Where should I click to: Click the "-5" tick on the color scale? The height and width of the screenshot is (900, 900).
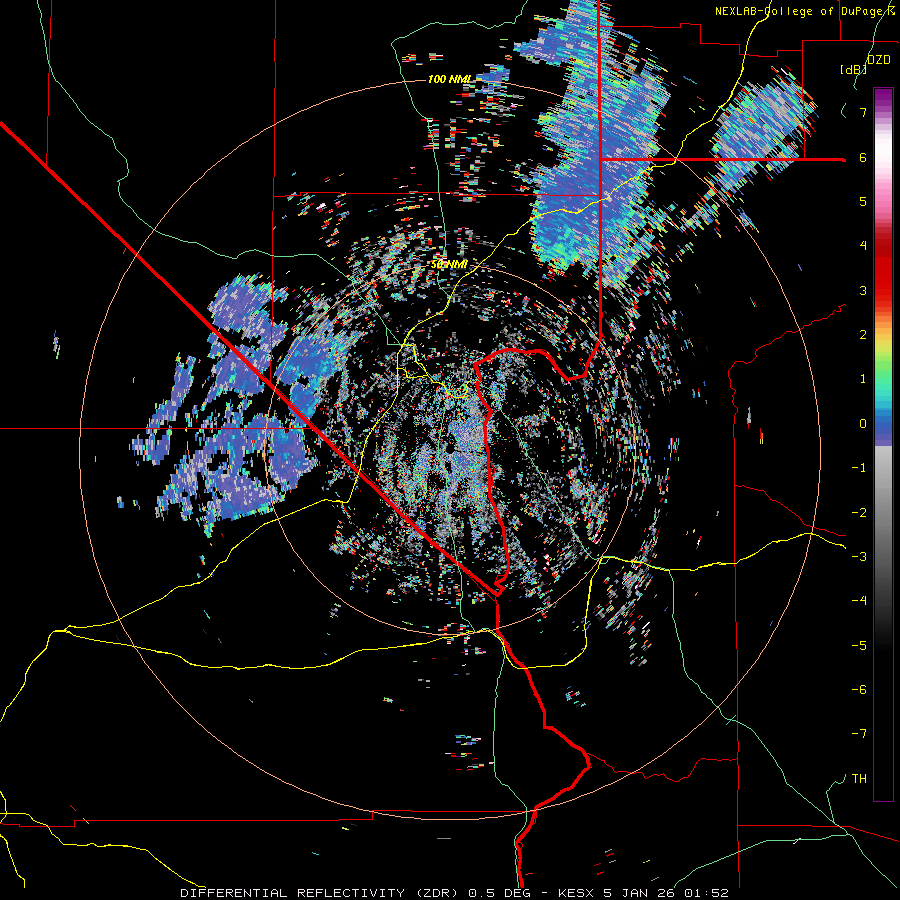(x=859, y=646)
